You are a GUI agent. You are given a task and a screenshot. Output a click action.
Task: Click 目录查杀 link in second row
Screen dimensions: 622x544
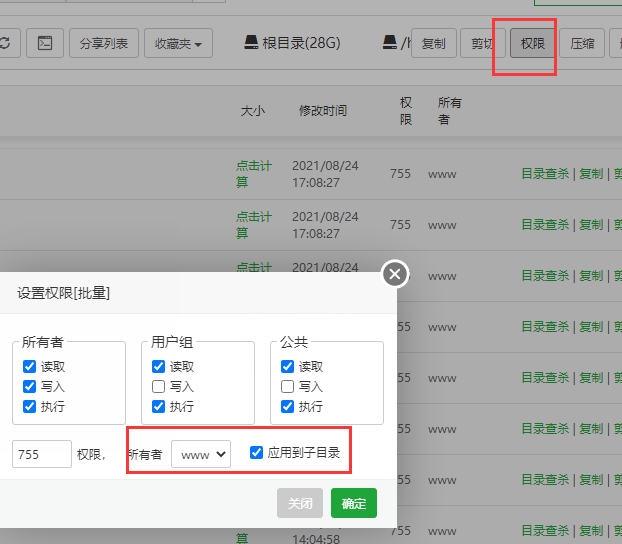click(545, 225)
